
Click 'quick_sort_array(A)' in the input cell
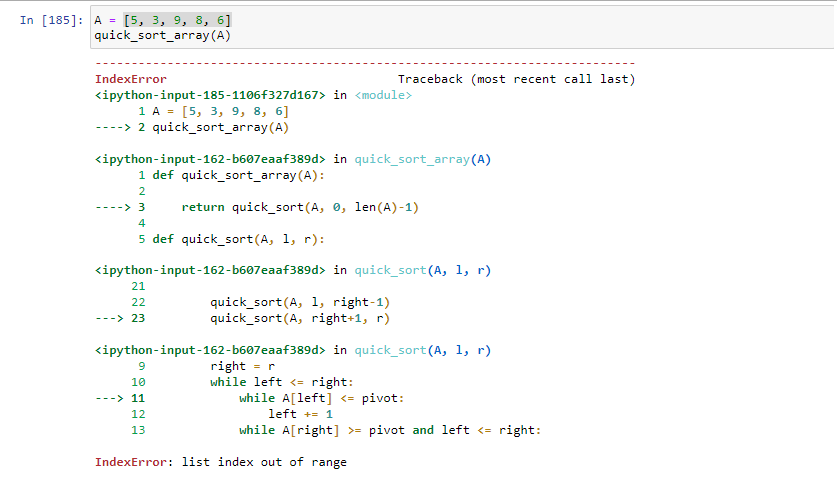[163, 36]
